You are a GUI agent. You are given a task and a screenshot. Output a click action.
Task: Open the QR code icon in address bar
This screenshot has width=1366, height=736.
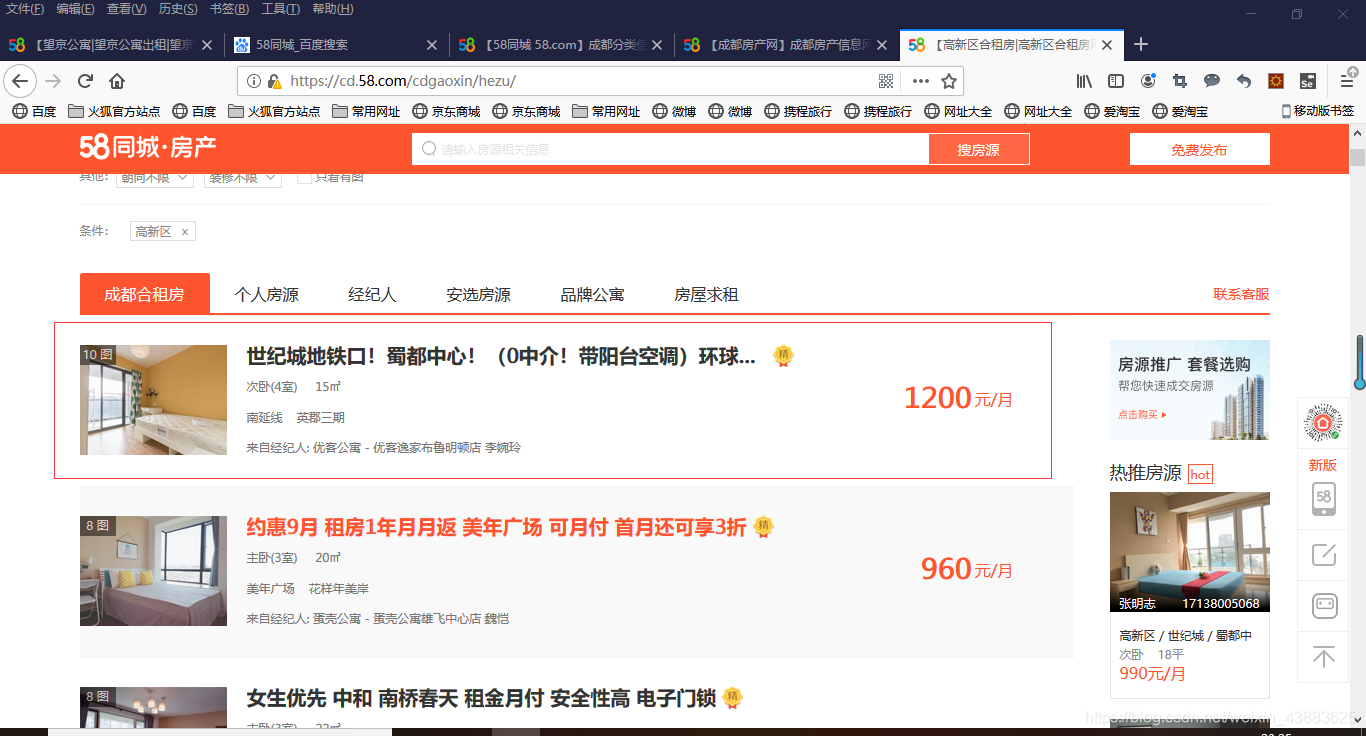885,81
